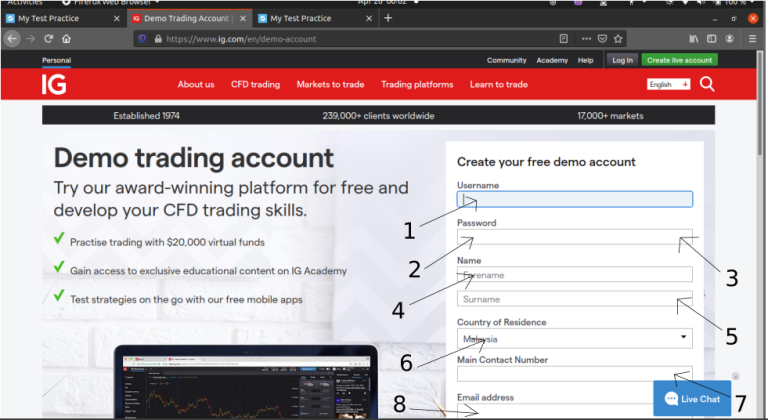Open the Learn to trade menu
Viewport: 768px width, 420px height.
pyautogui.click(x=499, y=84)
